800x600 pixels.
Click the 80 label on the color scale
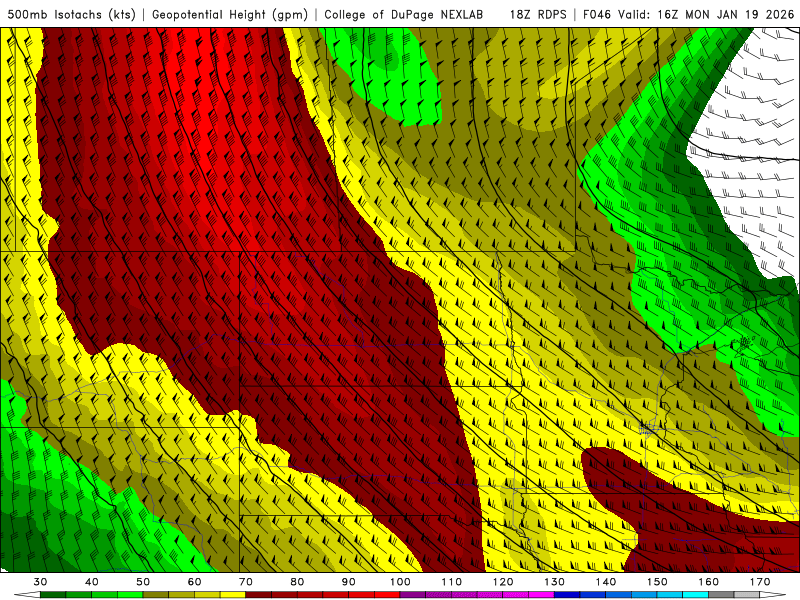click(297, 582)
